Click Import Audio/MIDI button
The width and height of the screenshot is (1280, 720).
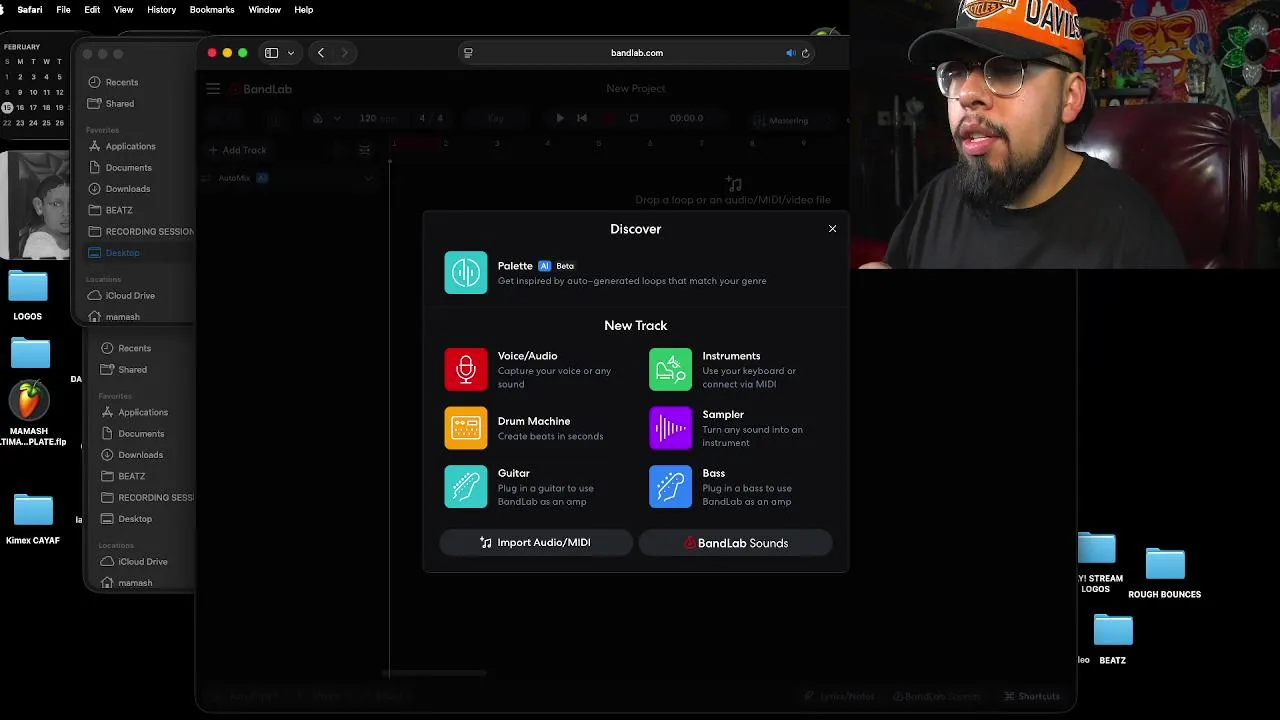(536, 542)
